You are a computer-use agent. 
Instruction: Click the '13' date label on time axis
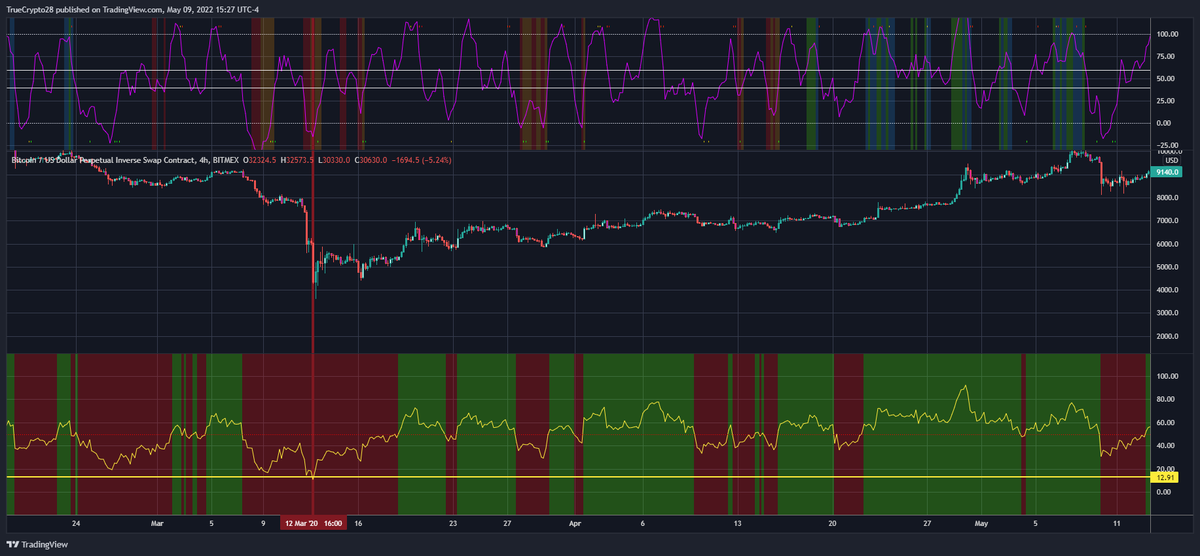click(737, 523)
